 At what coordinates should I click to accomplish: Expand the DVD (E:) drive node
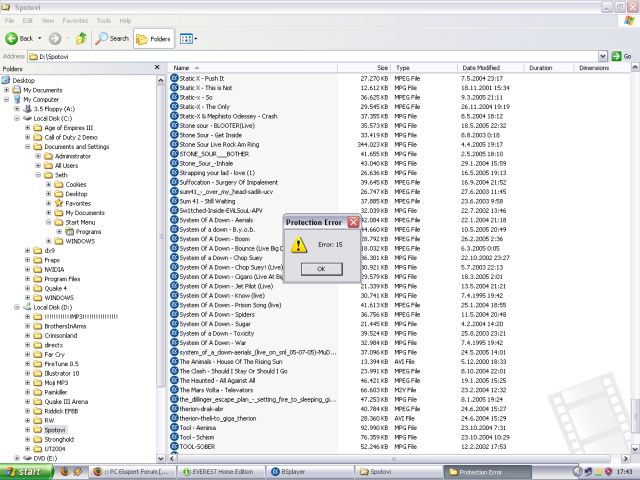[17, 458]
